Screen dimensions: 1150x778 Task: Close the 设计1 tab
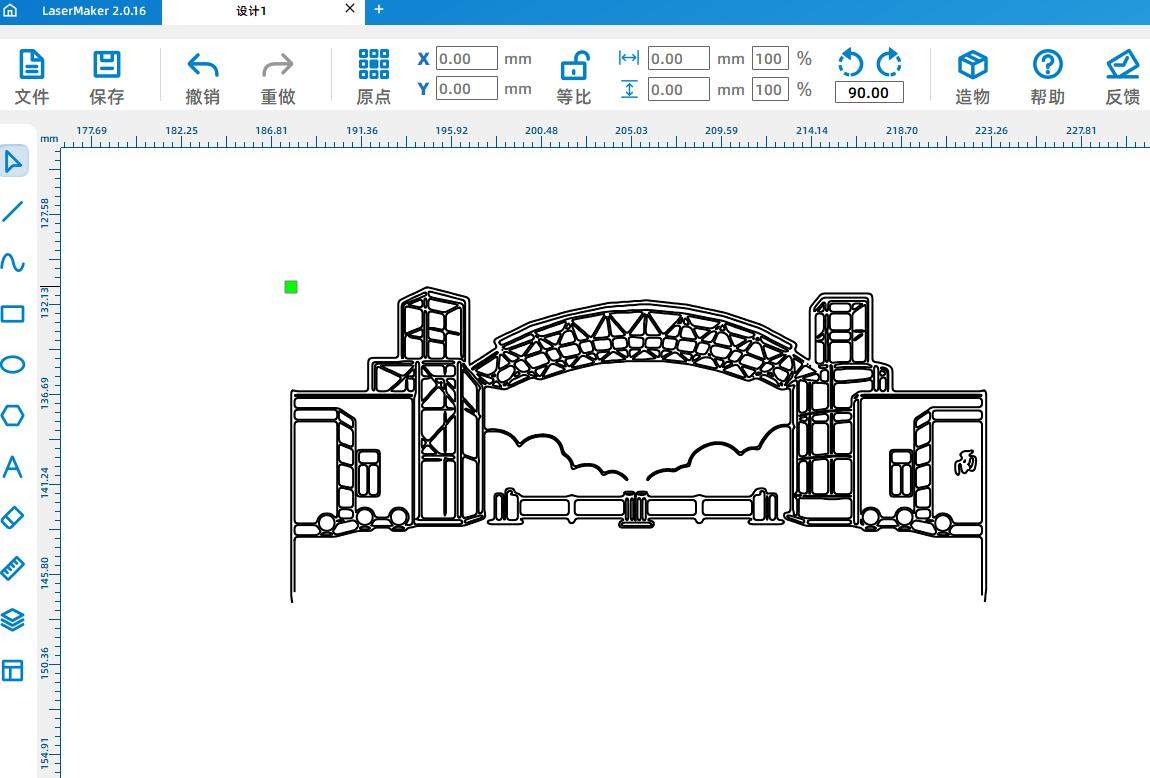(x=350, y=9)
